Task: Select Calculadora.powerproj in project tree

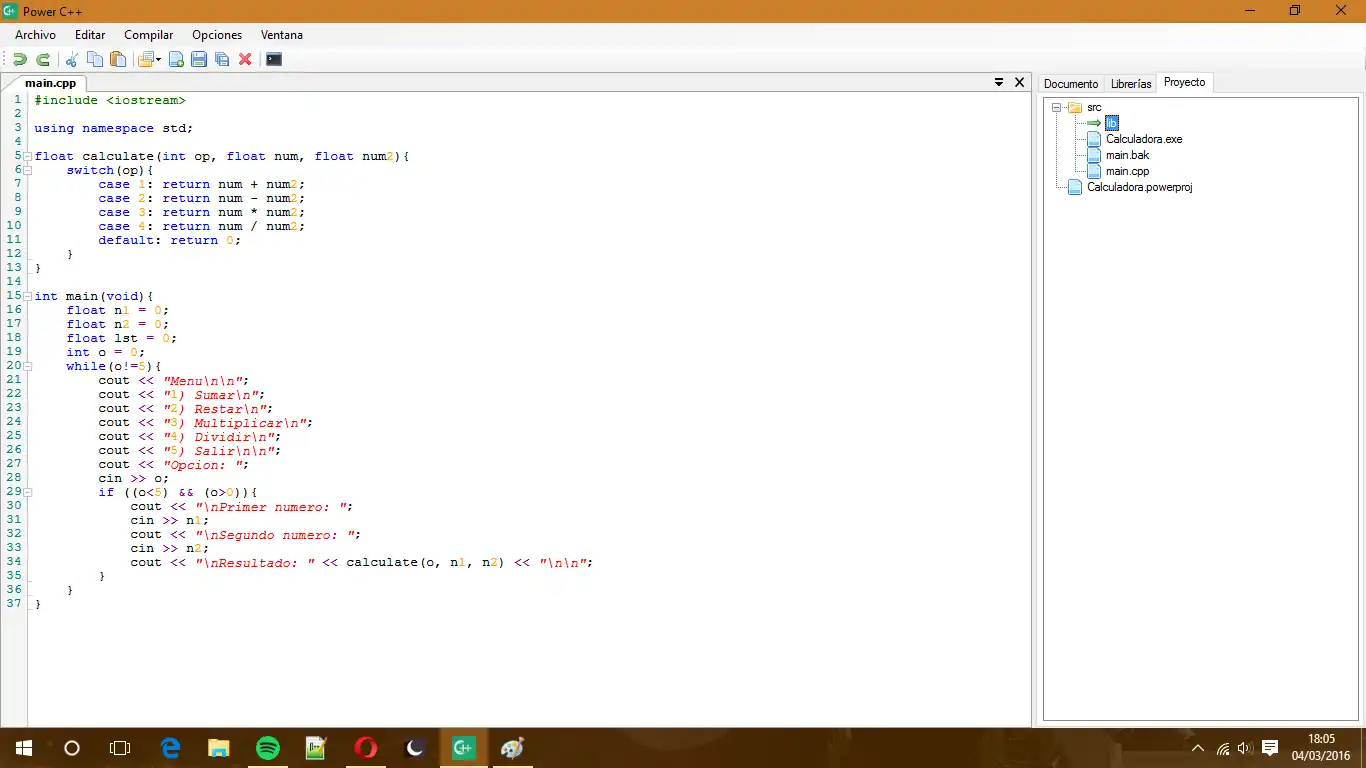Action: [1140, 187]
